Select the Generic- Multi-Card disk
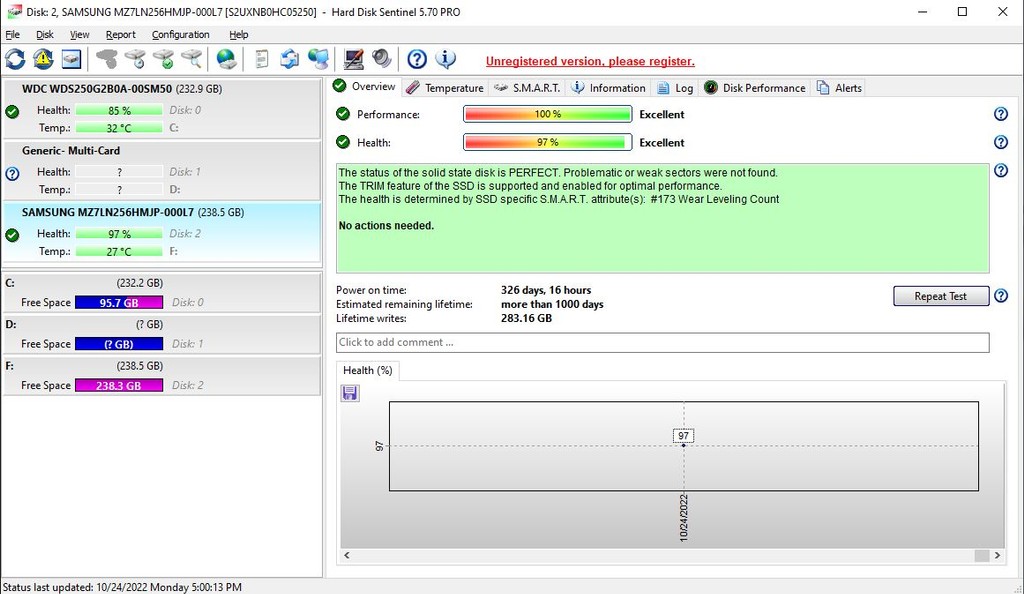The height and width of the screenshot is (594, 1024). [x=161, y=170]
